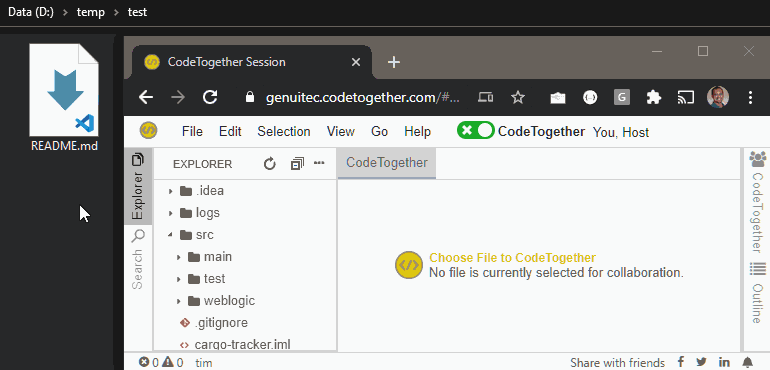This screenshot has height=370, width=770.
Task: Open the Explorer more actions ellipsis
Action: point(319,163)
